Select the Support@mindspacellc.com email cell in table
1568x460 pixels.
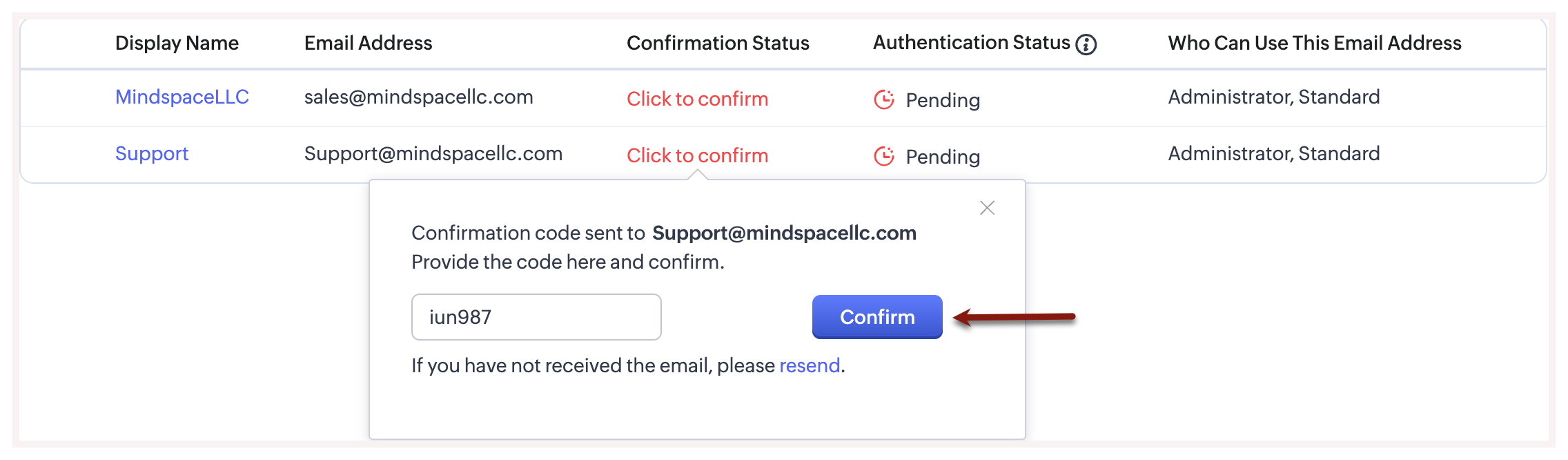pos(433,153)
